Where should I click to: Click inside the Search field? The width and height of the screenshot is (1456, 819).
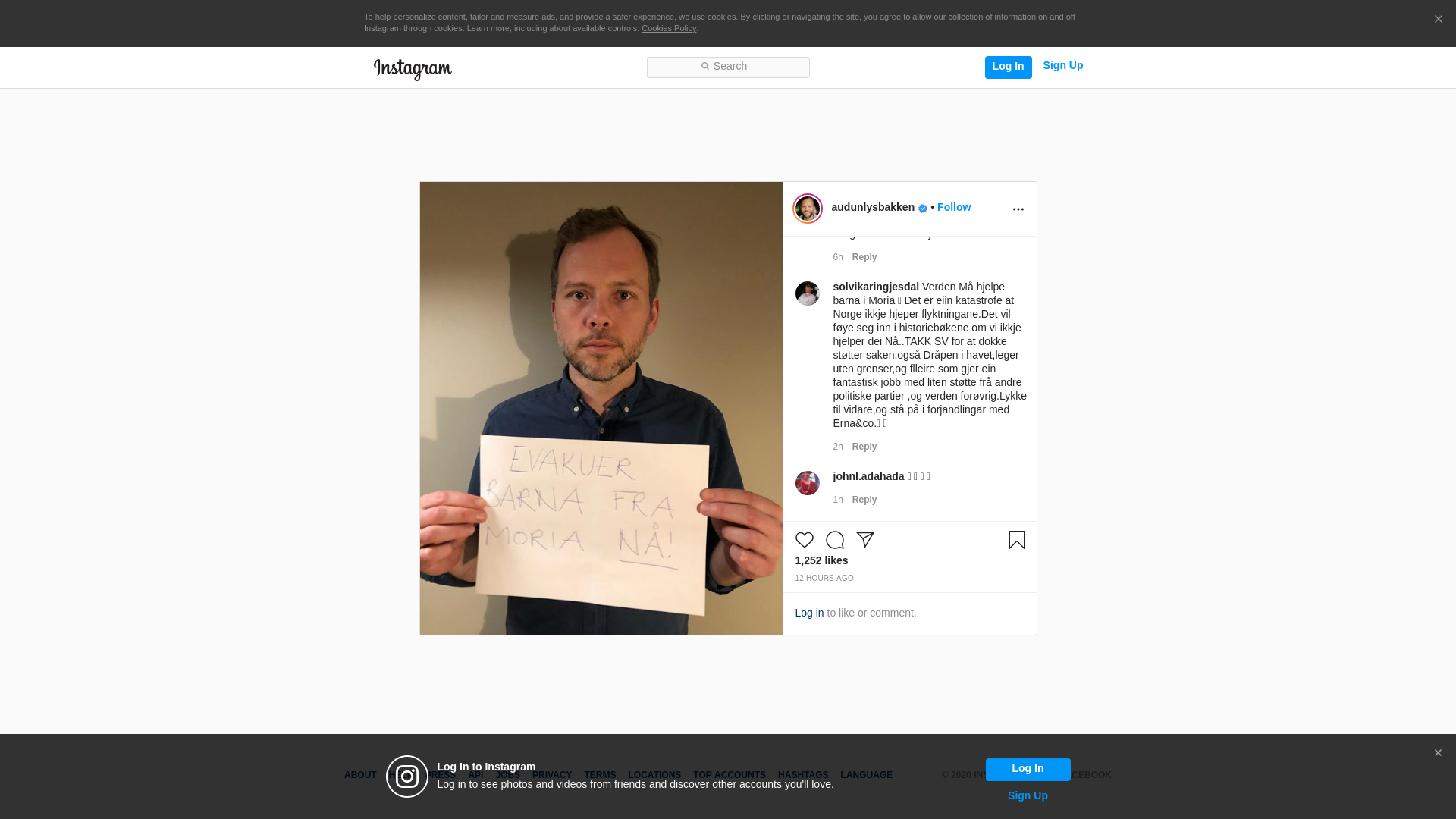tap(728, 67)
